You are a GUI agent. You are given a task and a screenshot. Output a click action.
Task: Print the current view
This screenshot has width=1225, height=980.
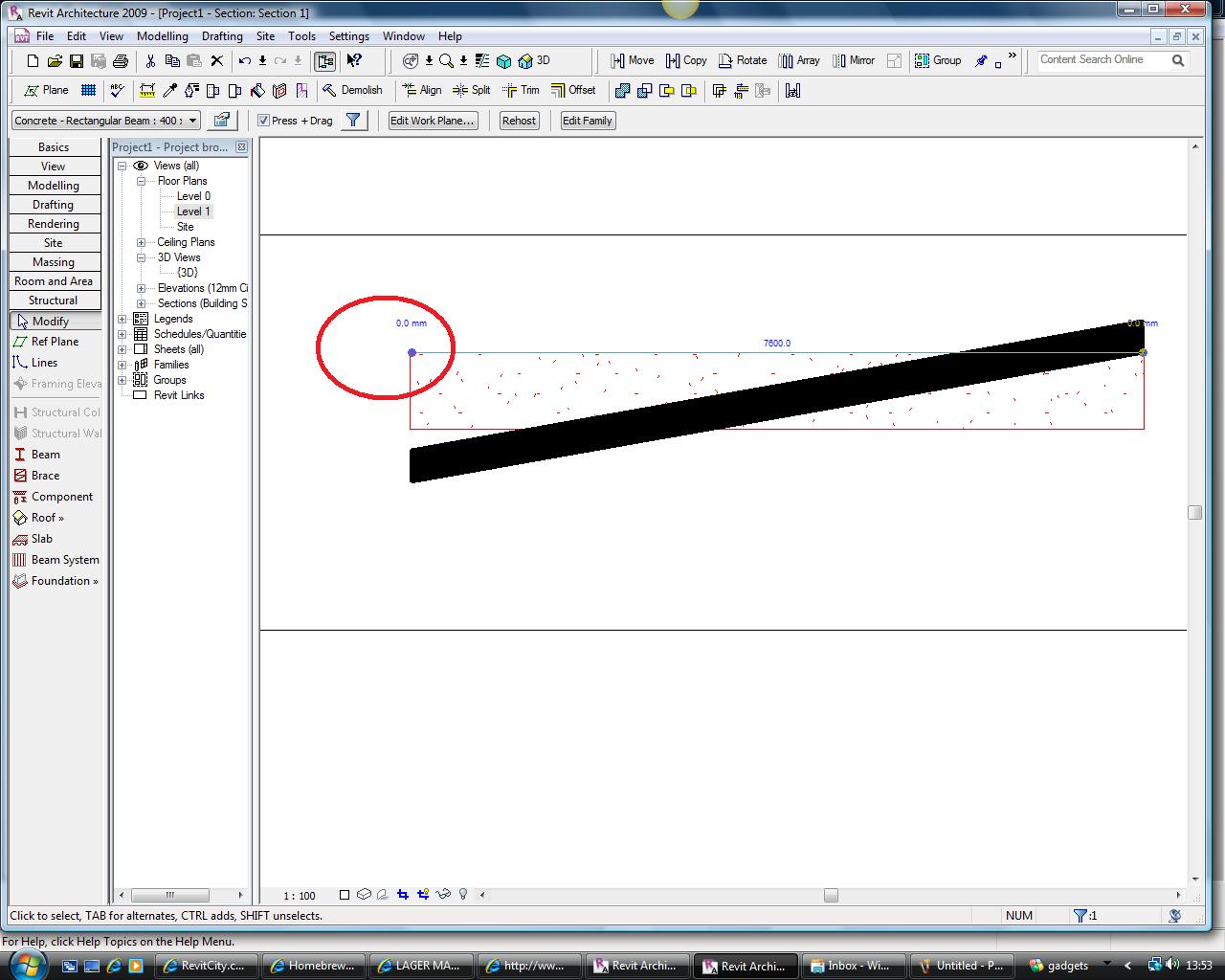point(121,60)
